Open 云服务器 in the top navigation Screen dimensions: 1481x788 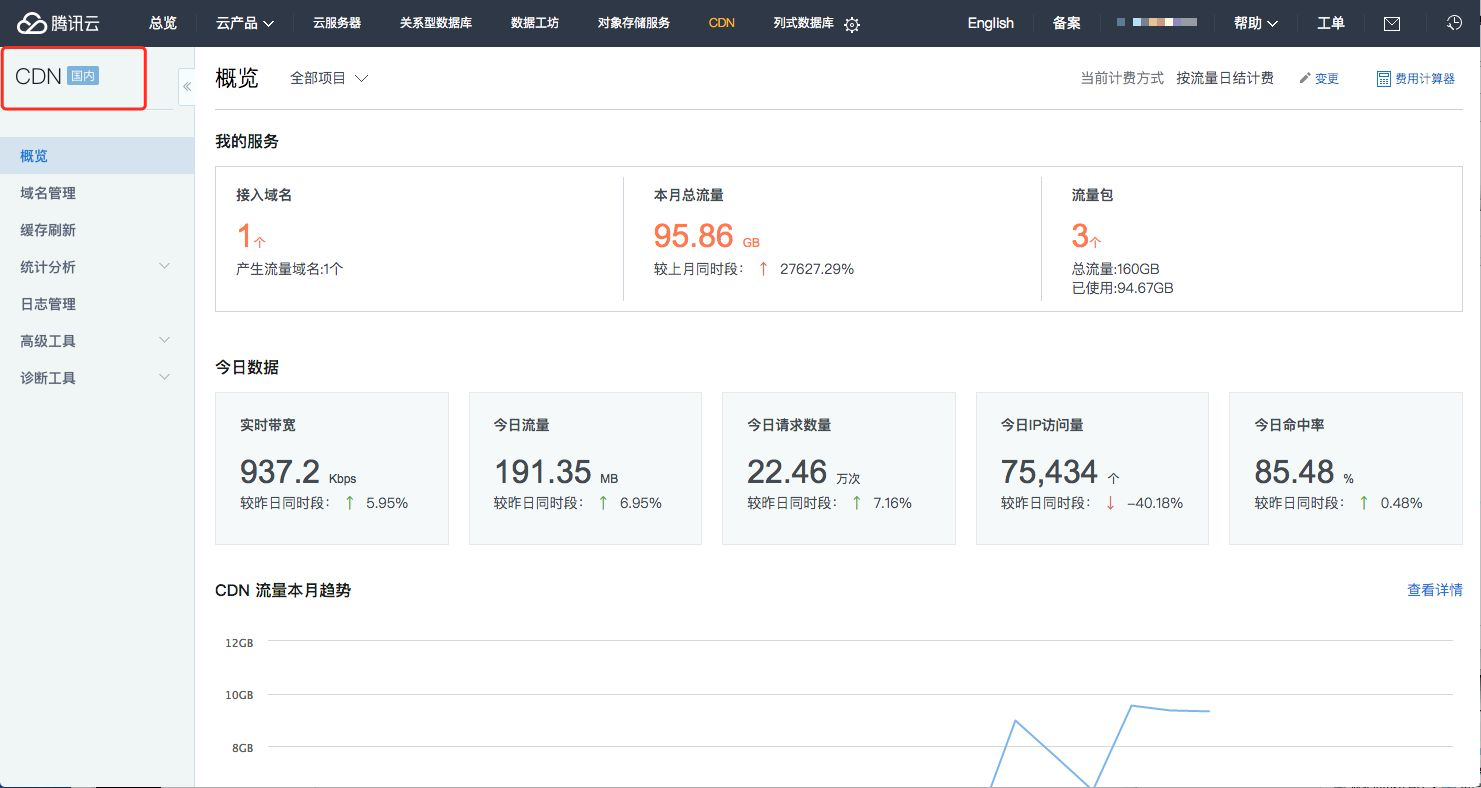pyautogui.click(x=337, y=23)
